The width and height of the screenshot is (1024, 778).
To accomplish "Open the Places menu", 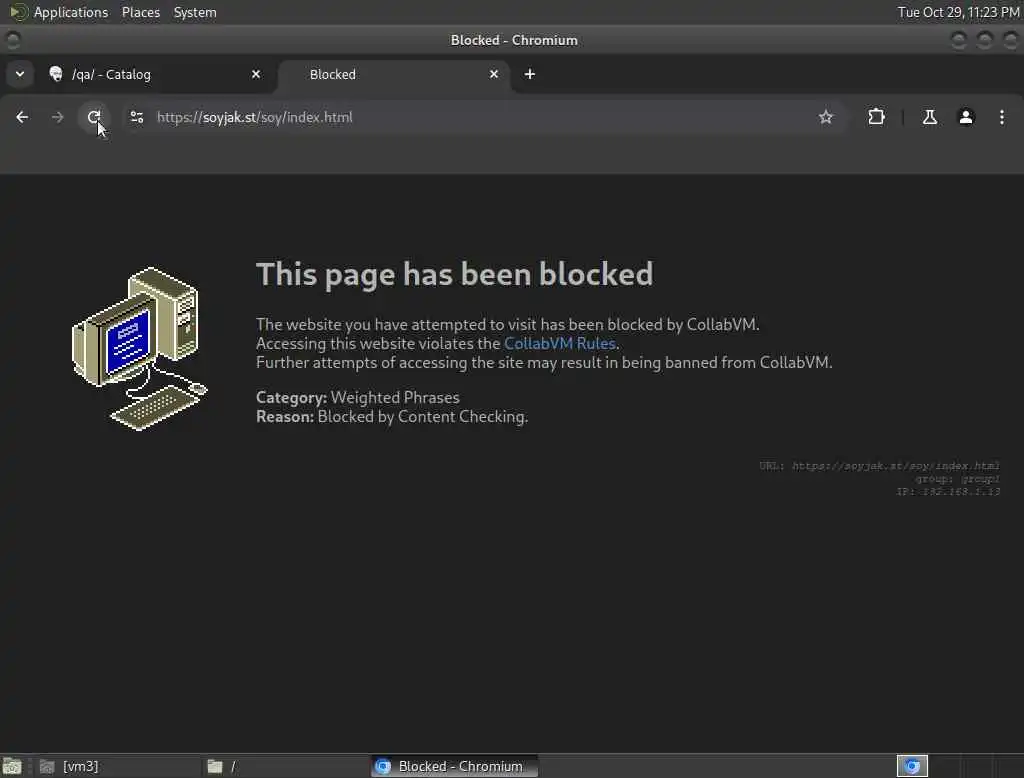I will [x=140, y=12].
